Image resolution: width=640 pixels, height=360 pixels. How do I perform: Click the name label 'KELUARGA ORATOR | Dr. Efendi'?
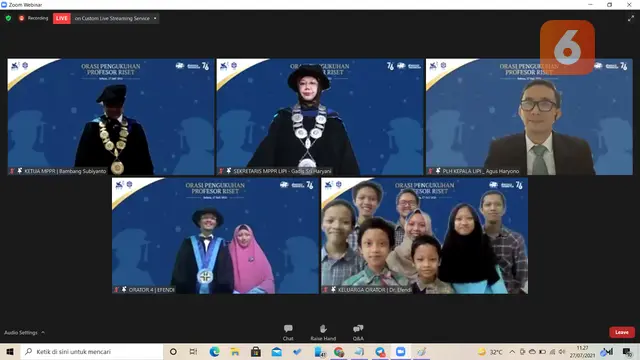pos(374,290)
